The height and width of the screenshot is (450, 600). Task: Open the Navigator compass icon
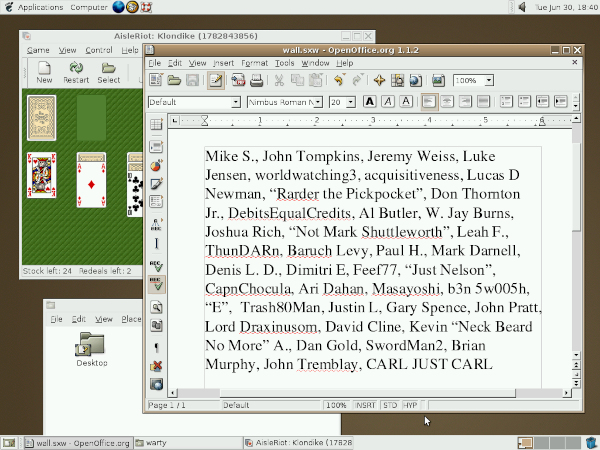(379, 80)
